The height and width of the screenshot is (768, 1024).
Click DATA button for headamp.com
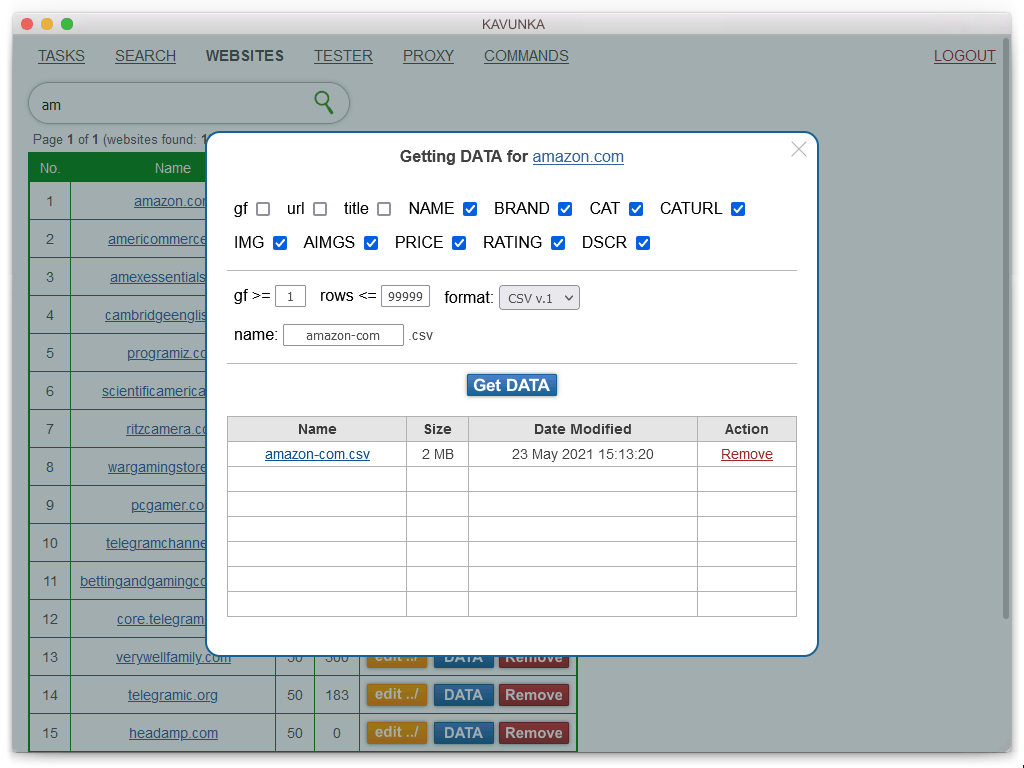tap(464, 733)
